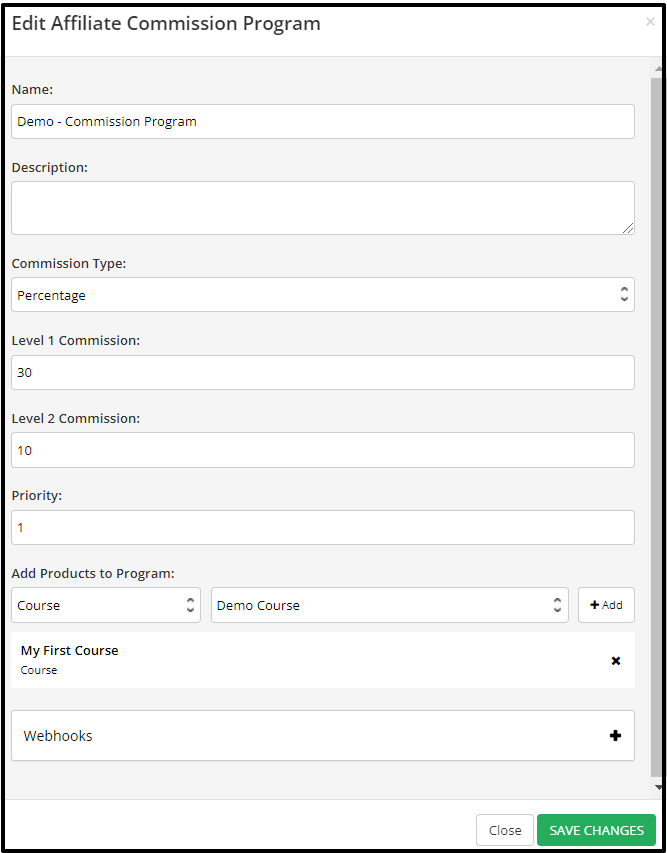This screenshot has width=667, height=853.
Task: Remove My First Course with x icon
Action: (615, 661)
